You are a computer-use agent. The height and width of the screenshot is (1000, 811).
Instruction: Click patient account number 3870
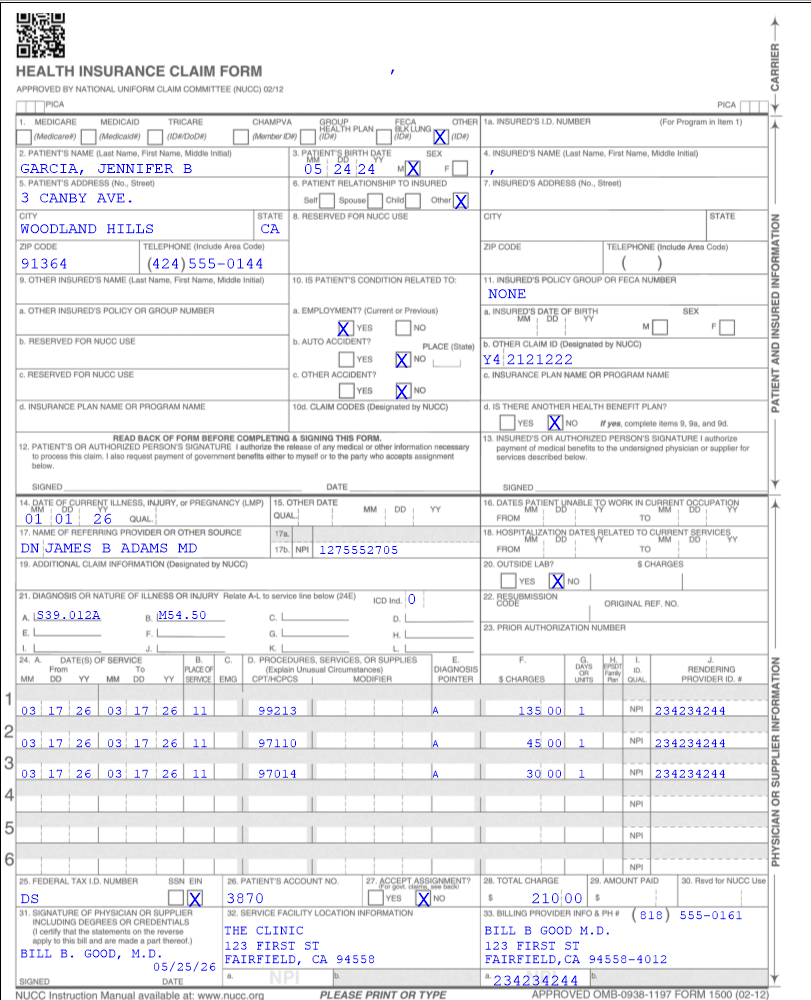tap(245, 899)
